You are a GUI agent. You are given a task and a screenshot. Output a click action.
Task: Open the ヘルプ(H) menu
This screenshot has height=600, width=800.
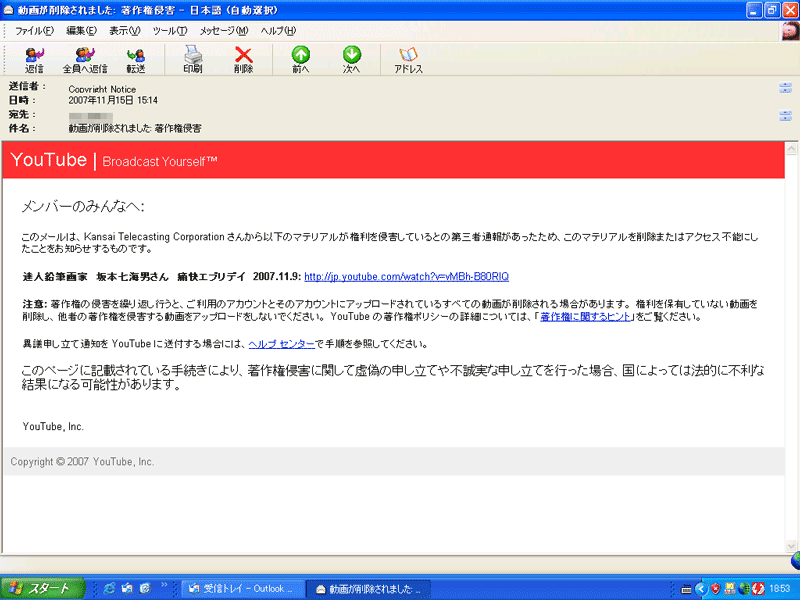pos(278,31)
